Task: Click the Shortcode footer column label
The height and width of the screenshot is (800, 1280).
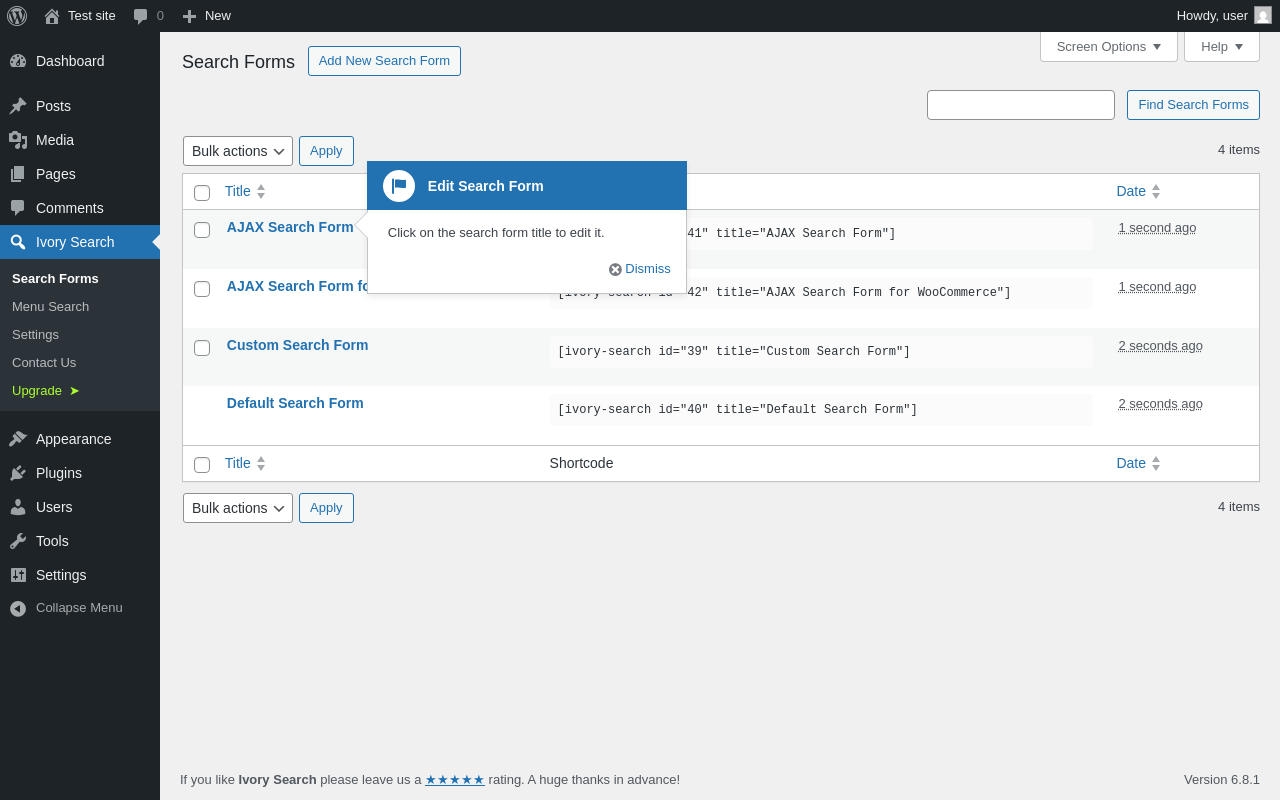Action: 581,463
